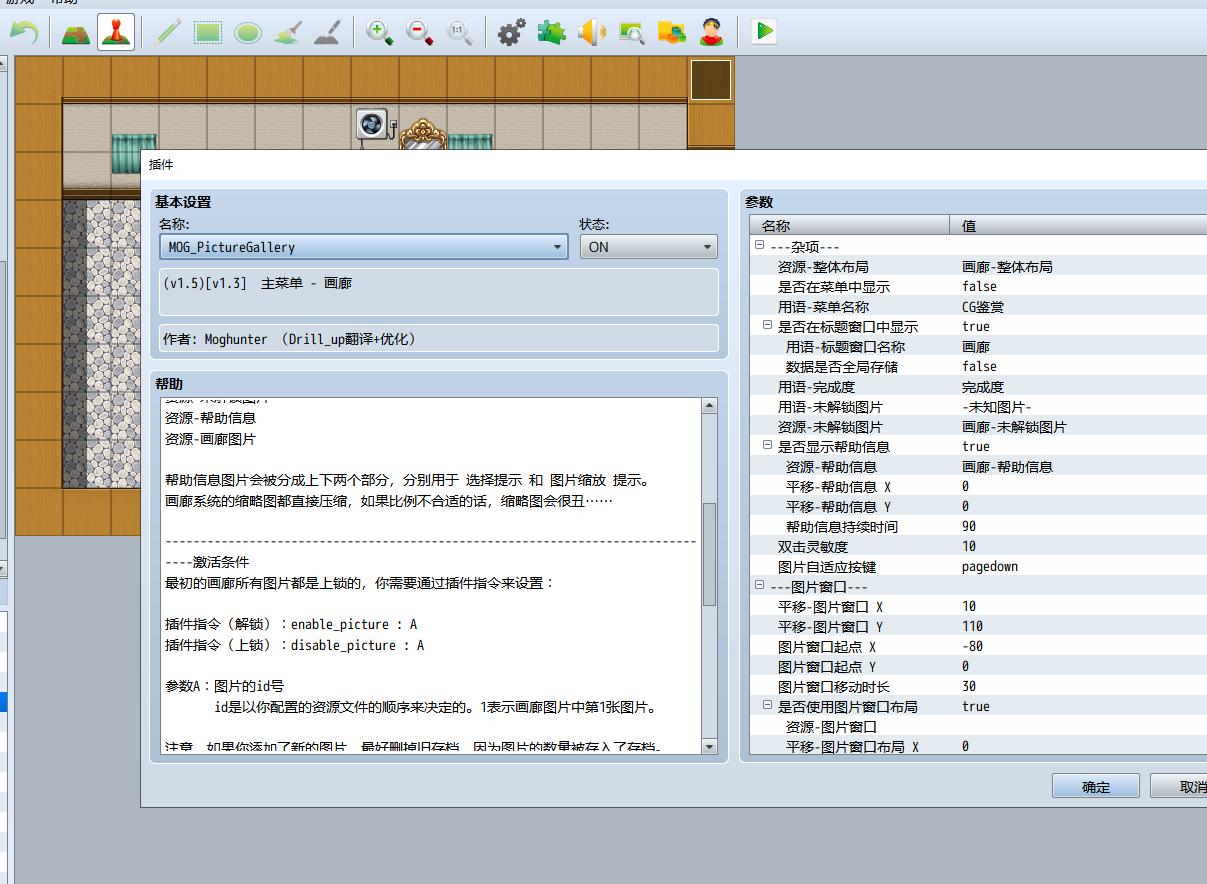The width and height of the screenshot is (1207, 884).
Task: Select the shadow pen tool
Action: point(328,32)
